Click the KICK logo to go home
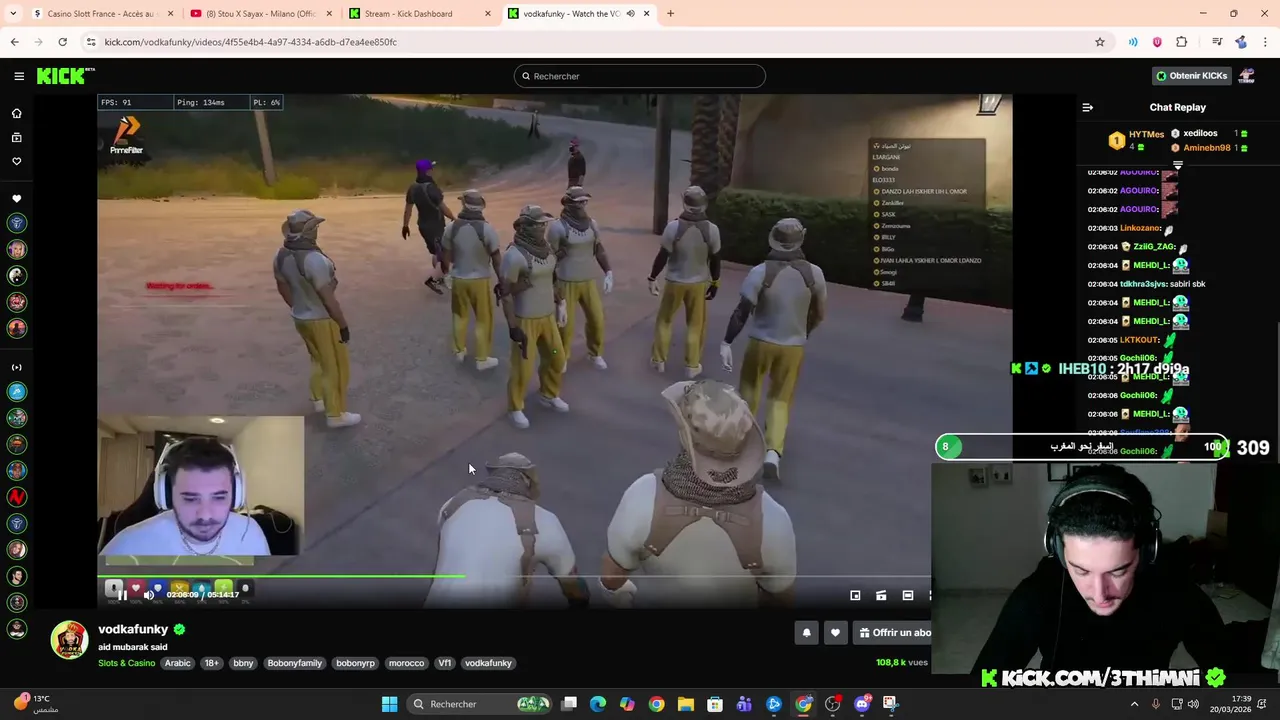1280x720 pixels. [x=65, y=76]
